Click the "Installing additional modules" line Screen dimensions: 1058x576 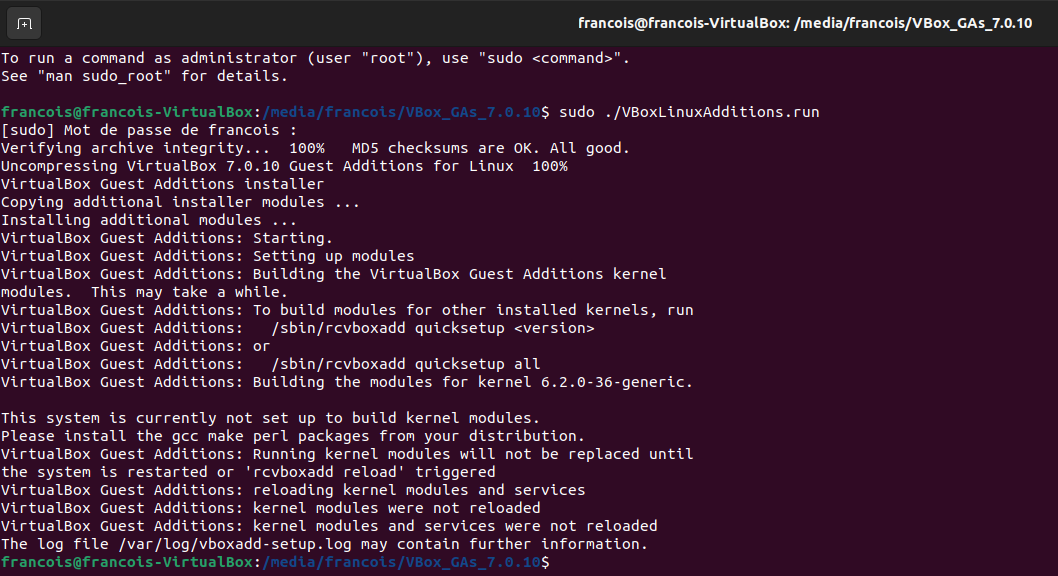pyautogui.click(x=149, y=220)
